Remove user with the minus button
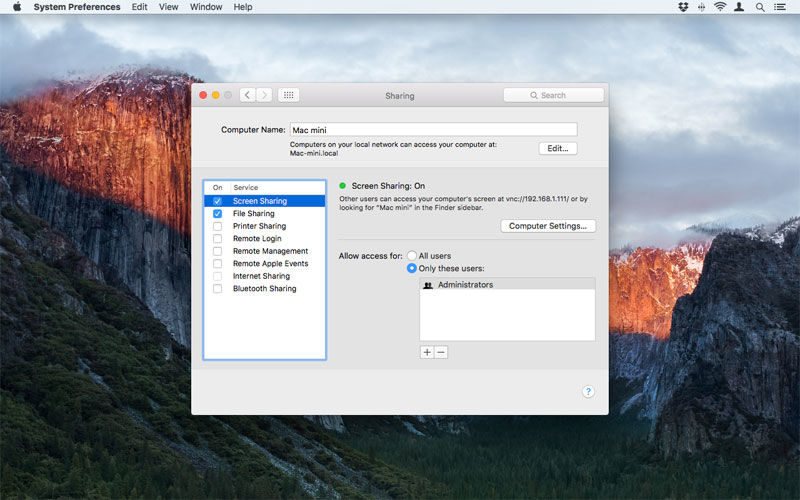Viewport: 800px width, 500px height. tap(441, 352)
